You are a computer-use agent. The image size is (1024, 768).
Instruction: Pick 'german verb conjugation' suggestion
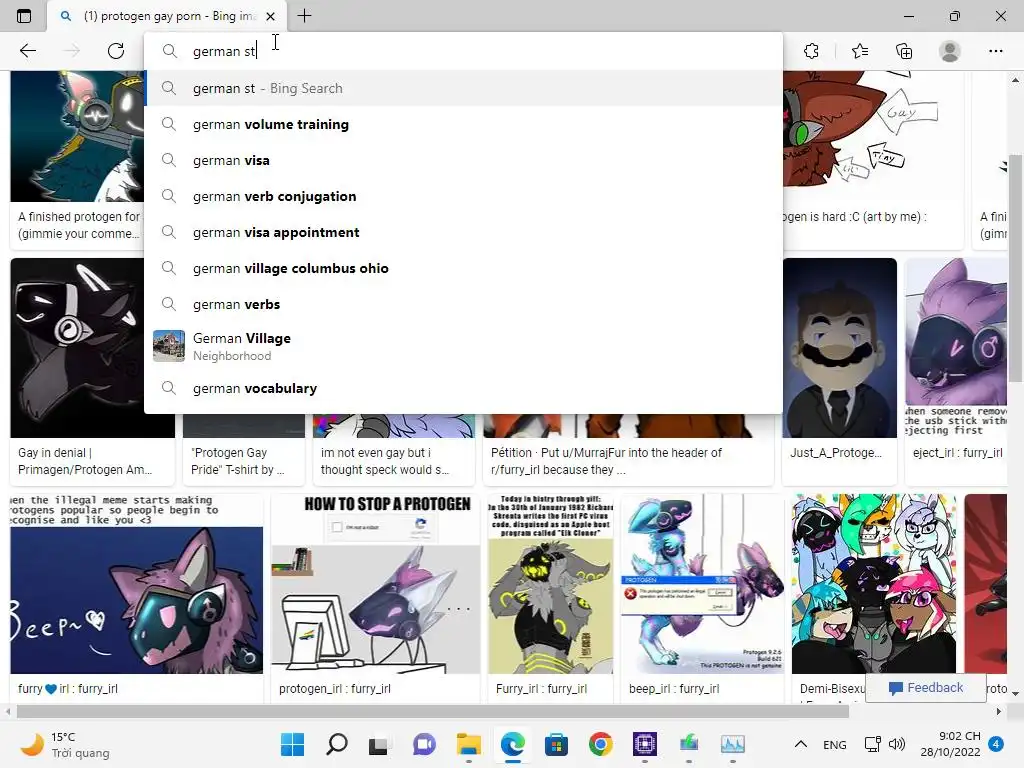click(464, 196)
